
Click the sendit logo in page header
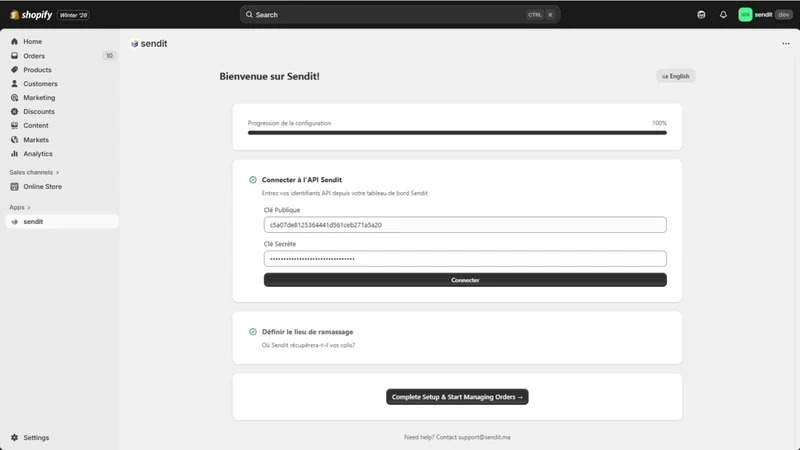(135, 44)
